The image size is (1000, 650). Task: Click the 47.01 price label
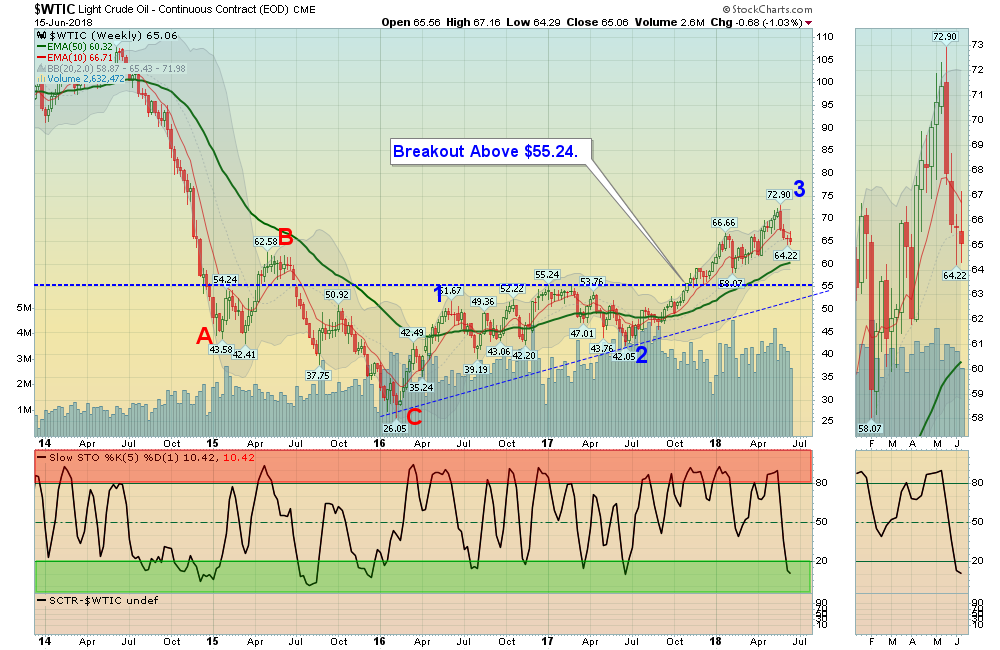pyautogui.click(x=582, y=334)
